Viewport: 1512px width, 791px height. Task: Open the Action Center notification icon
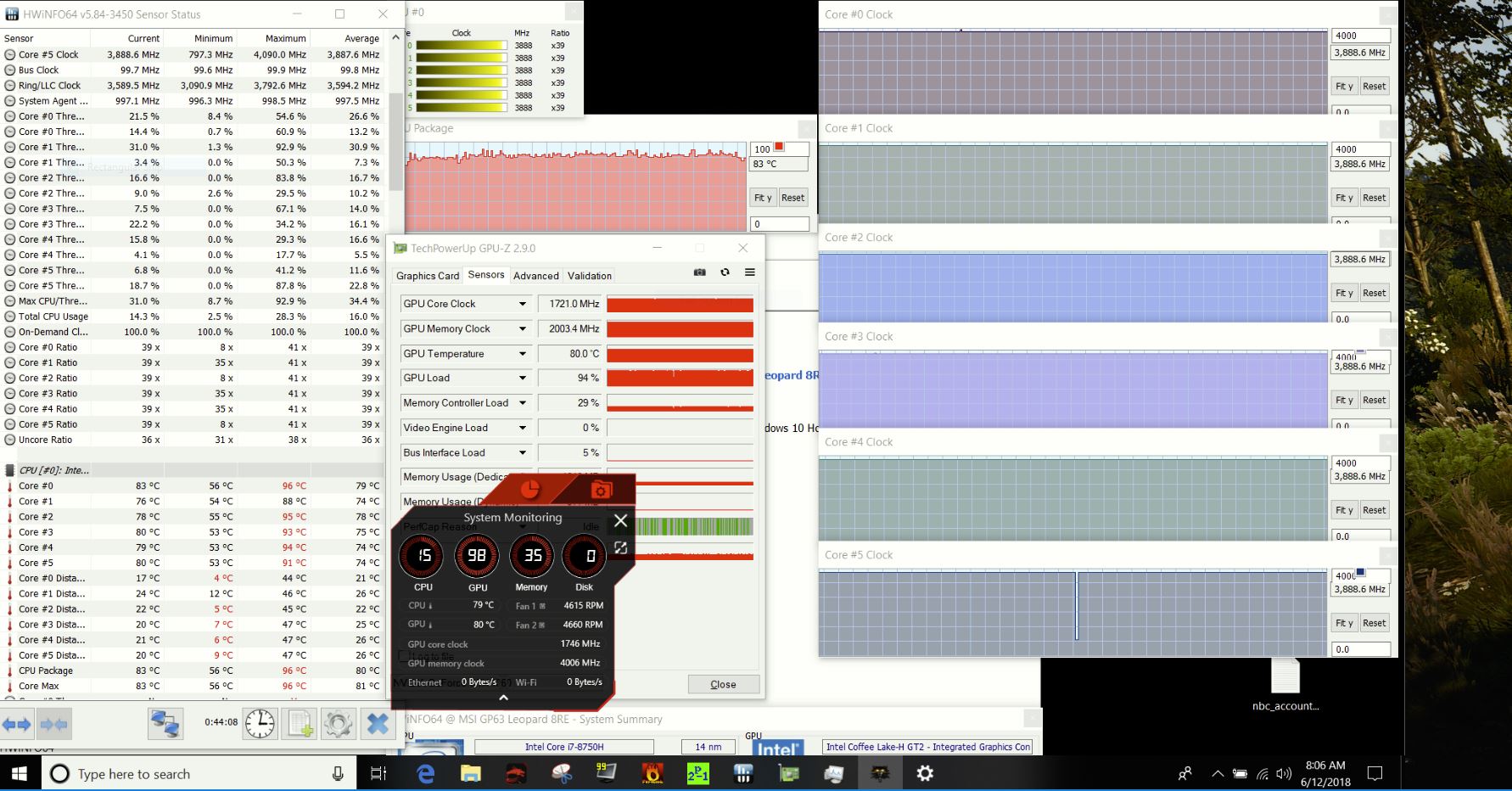tap(1375, 773)
